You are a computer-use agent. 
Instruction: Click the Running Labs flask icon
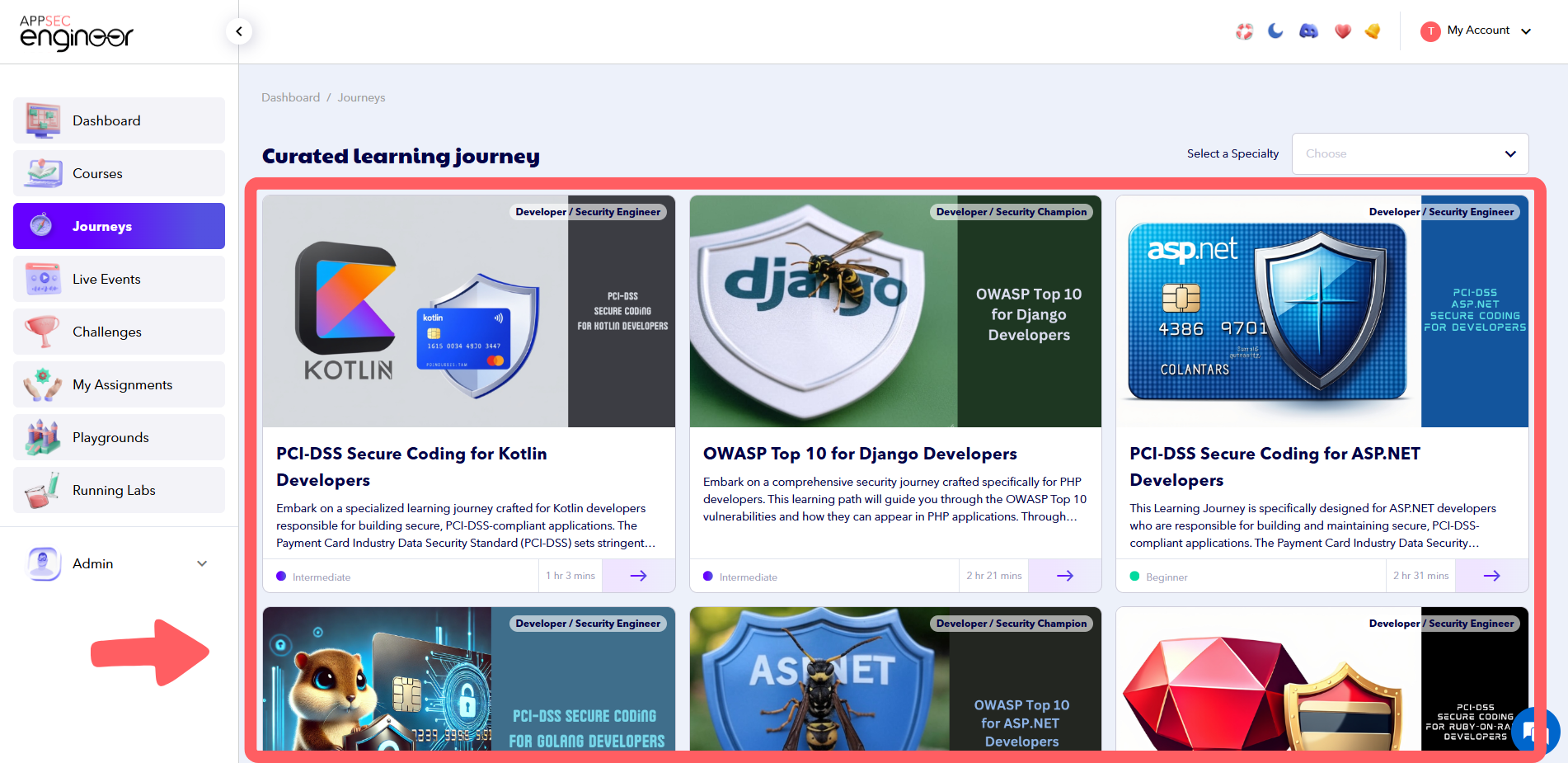[42, 489]
